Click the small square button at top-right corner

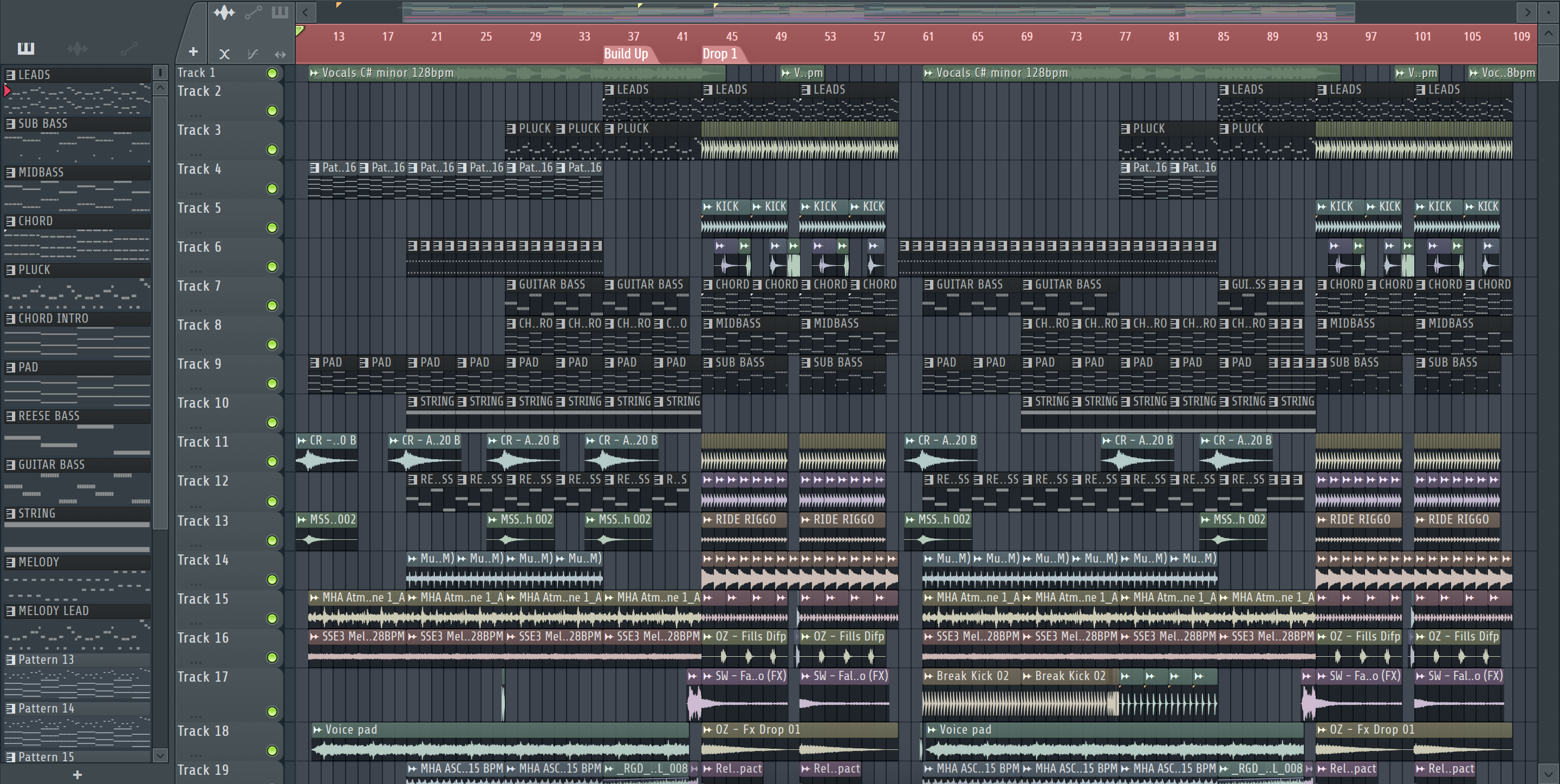(1549, 11)
